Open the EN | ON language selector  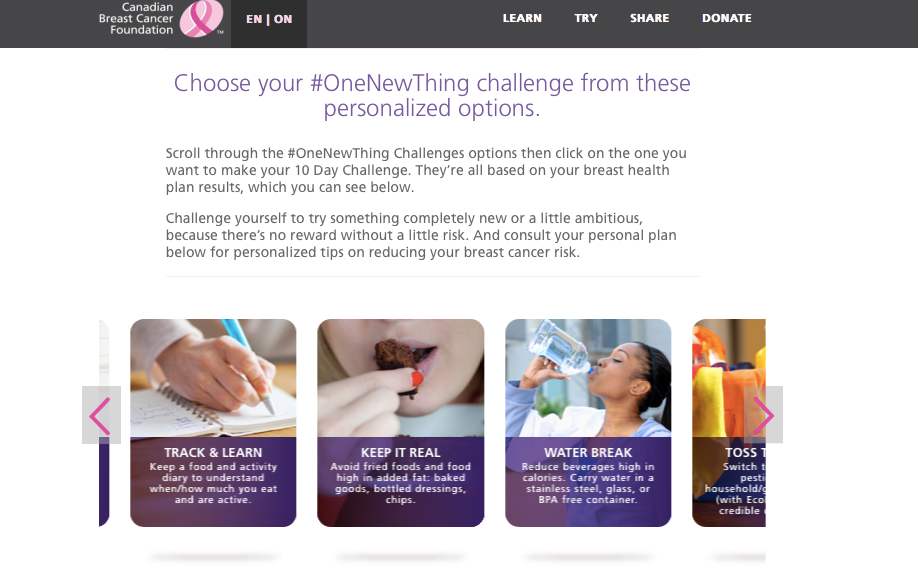coord(269,19)
